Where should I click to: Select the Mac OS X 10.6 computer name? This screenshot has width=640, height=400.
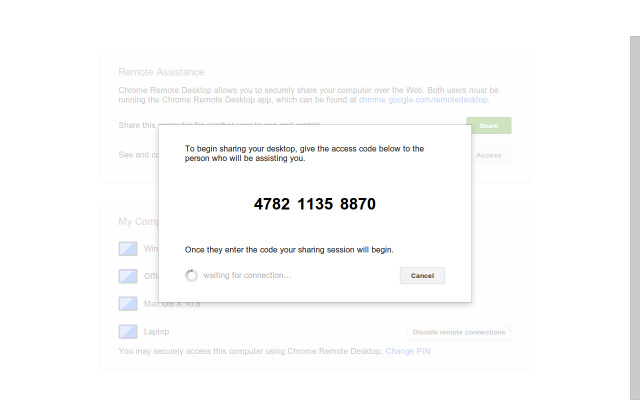172,304
